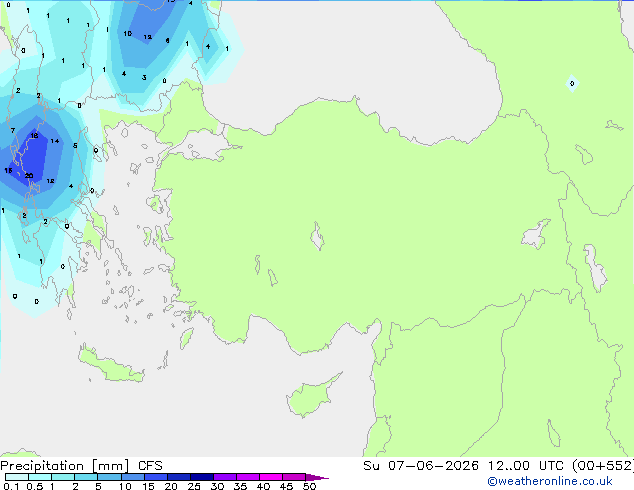Click the legend swatch between 0.5 and 1
Viewport: 634px width, 490px height.
click(40, 477)
